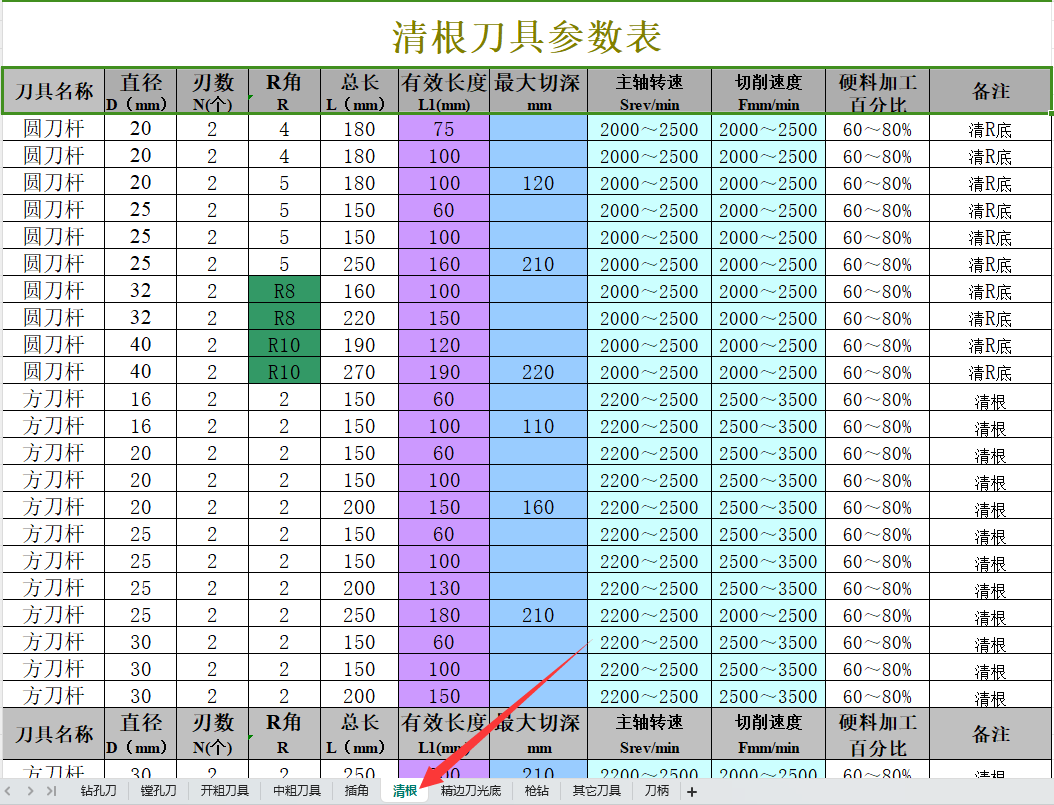Switch to the 刀柄 sheet tab
Viewport: 1054px width, 805px height.
(x=656, y=791)
